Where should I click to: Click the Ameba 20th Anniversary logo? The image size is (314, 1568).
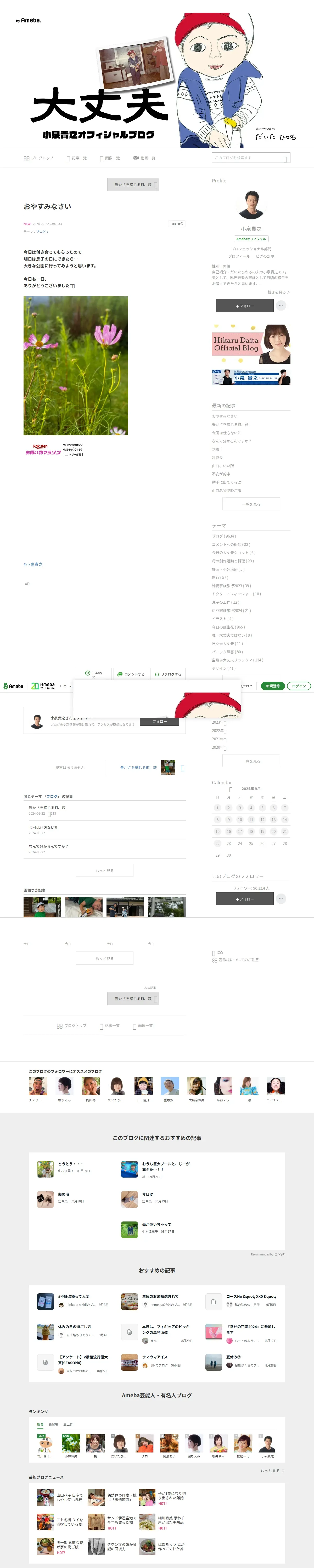[43, 686]
